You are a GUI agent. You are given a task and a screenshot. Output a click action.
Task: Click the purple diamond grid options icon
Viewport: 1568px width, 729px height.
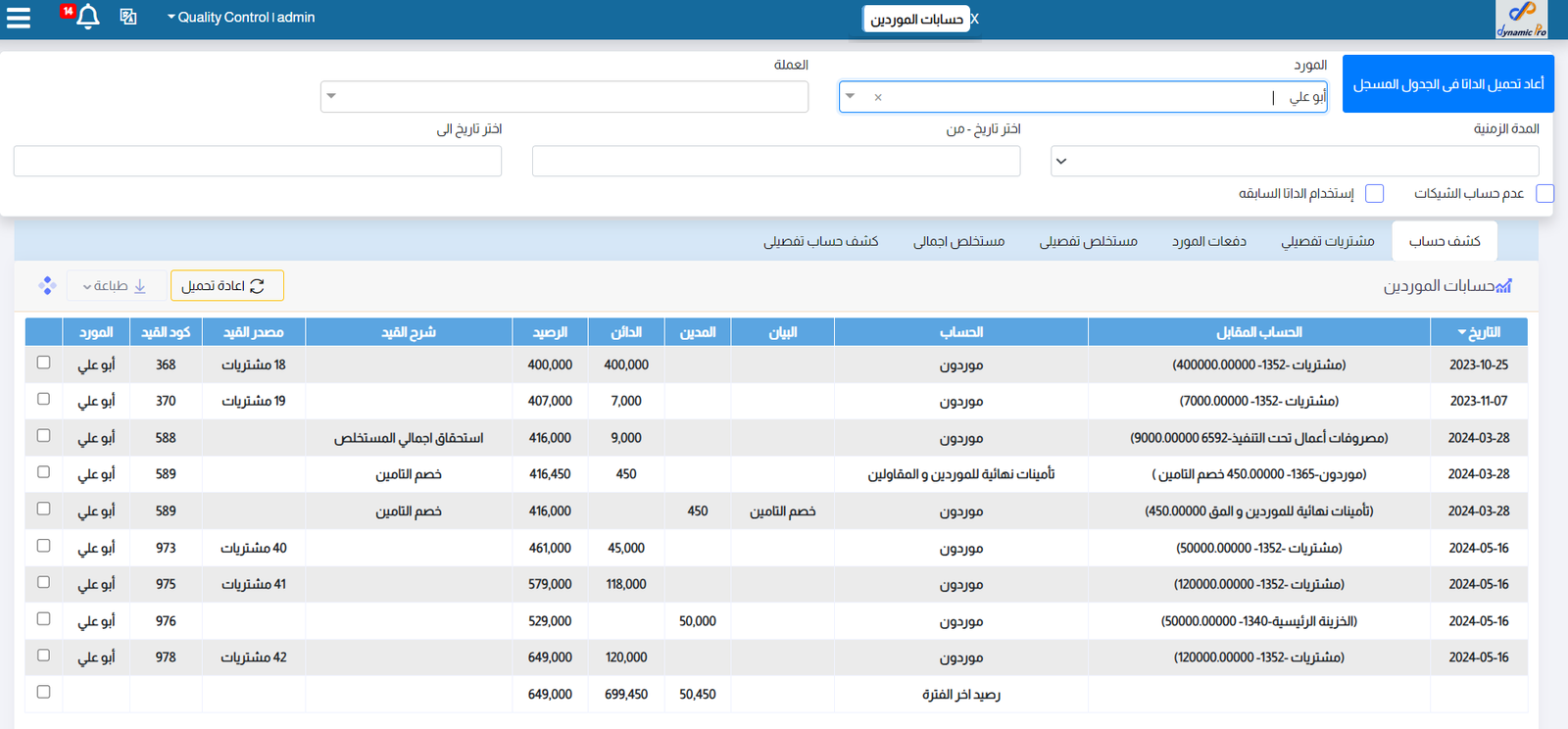47,285
